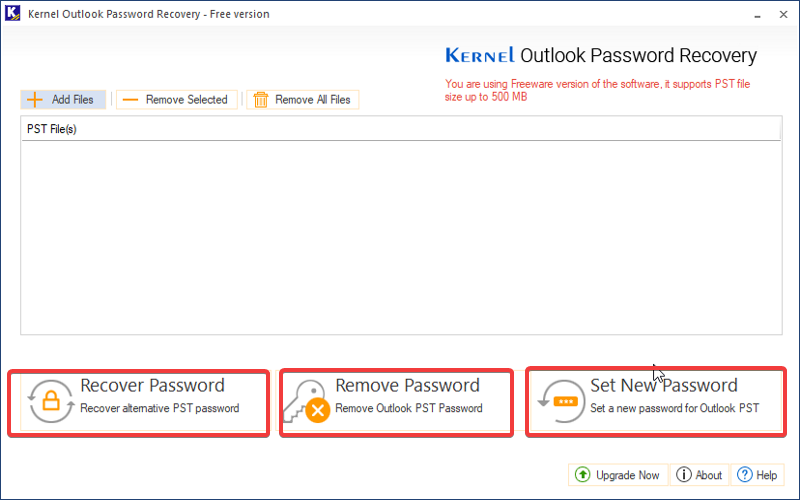Click the About info circle icon
The image size is (800, 500).
pos(683,474)
